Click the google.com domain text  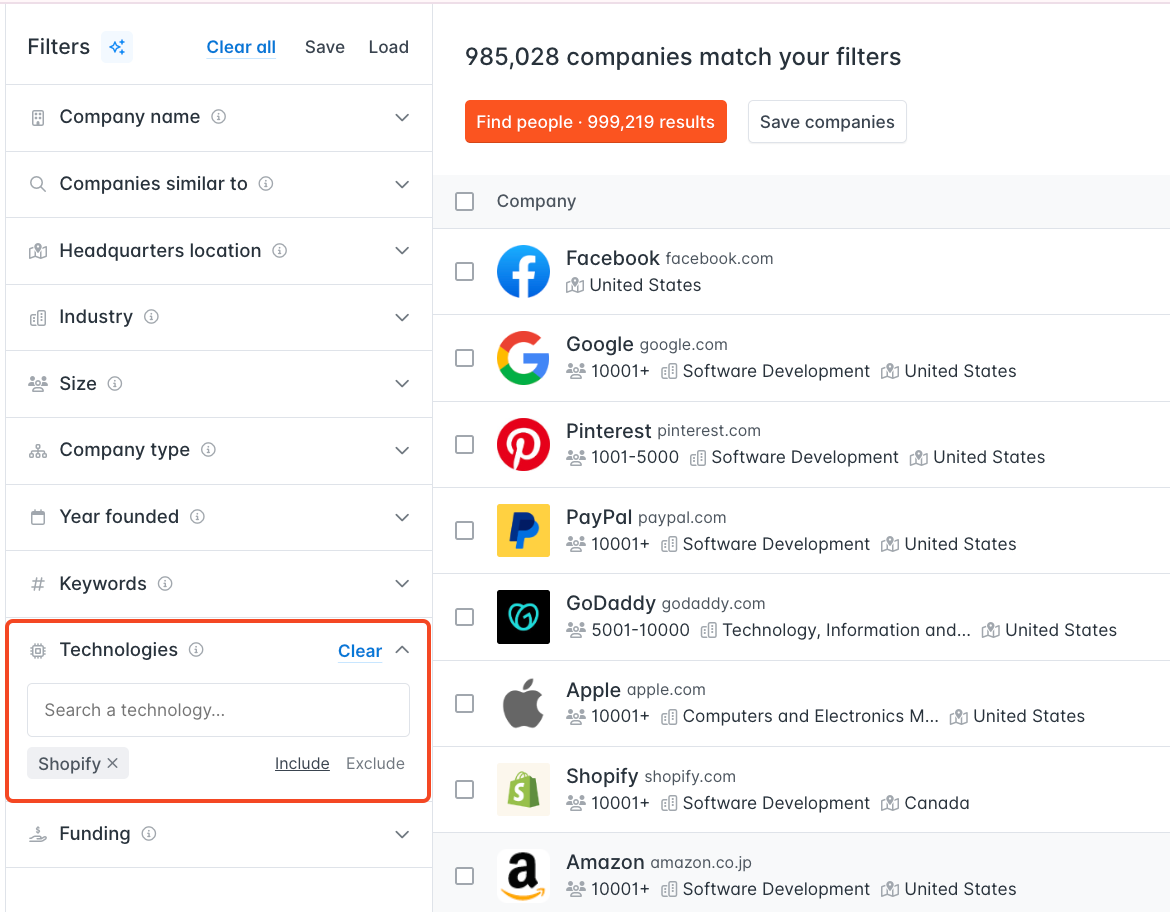click(x=683, y=345)
